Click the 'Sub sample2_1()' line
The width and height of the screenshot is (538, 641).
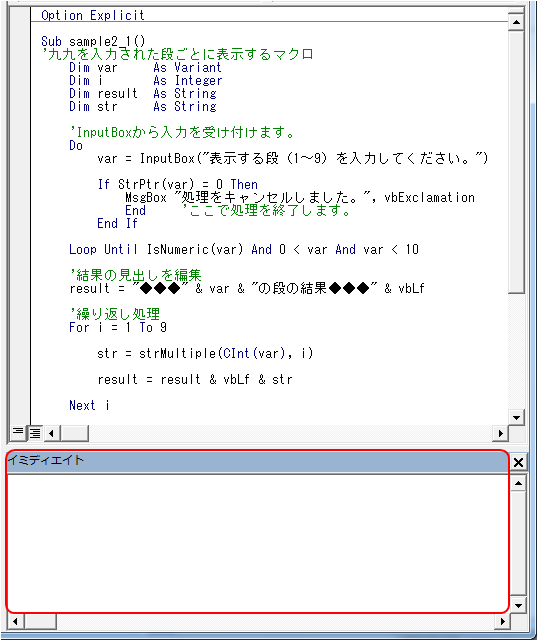93,42
